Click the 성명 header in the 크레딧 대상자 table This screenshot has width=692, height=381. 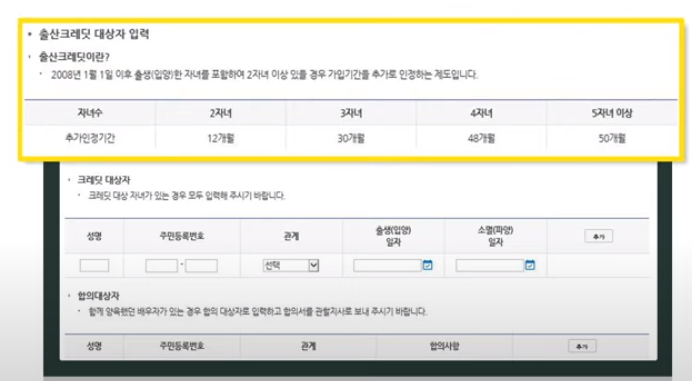(x=94, y=236)
